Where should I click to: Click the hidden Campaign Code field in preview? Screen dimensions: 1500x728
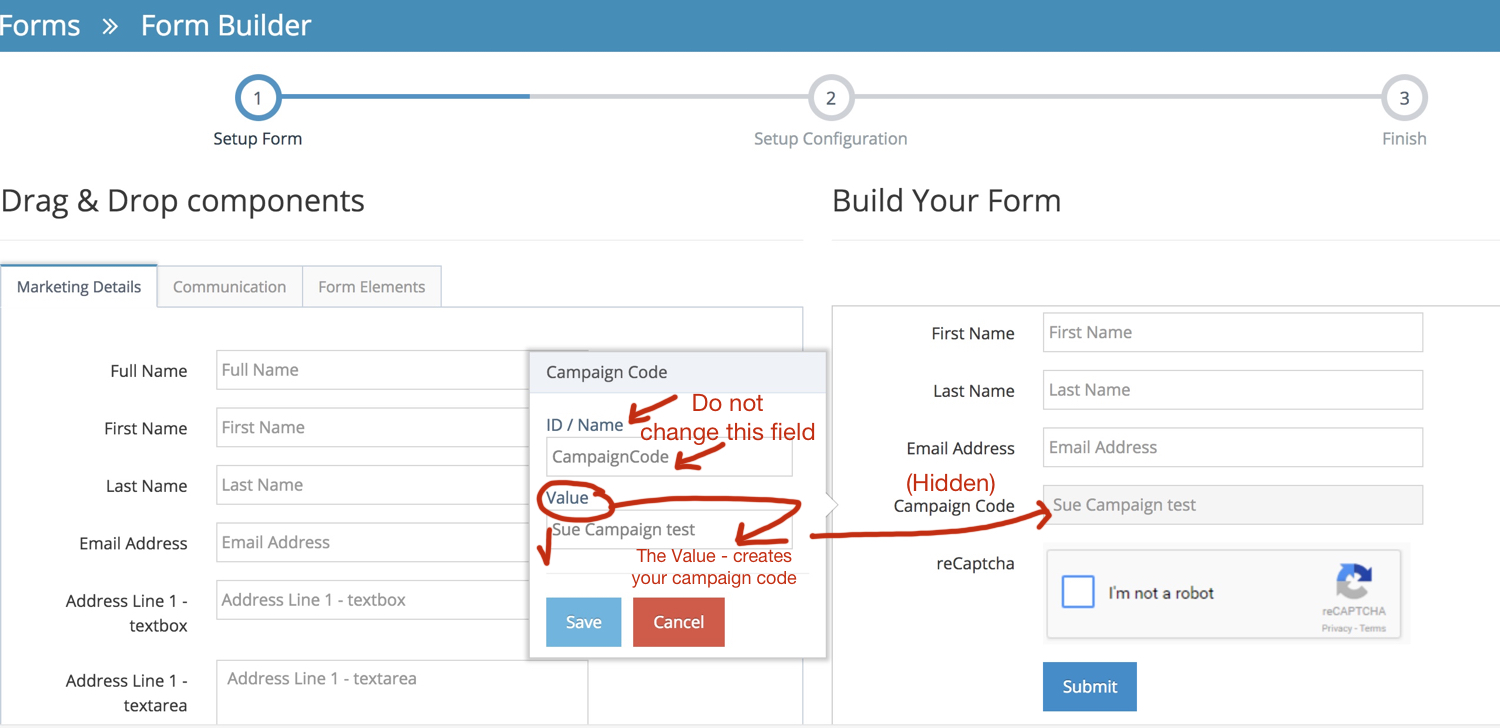coord(1232,505)
